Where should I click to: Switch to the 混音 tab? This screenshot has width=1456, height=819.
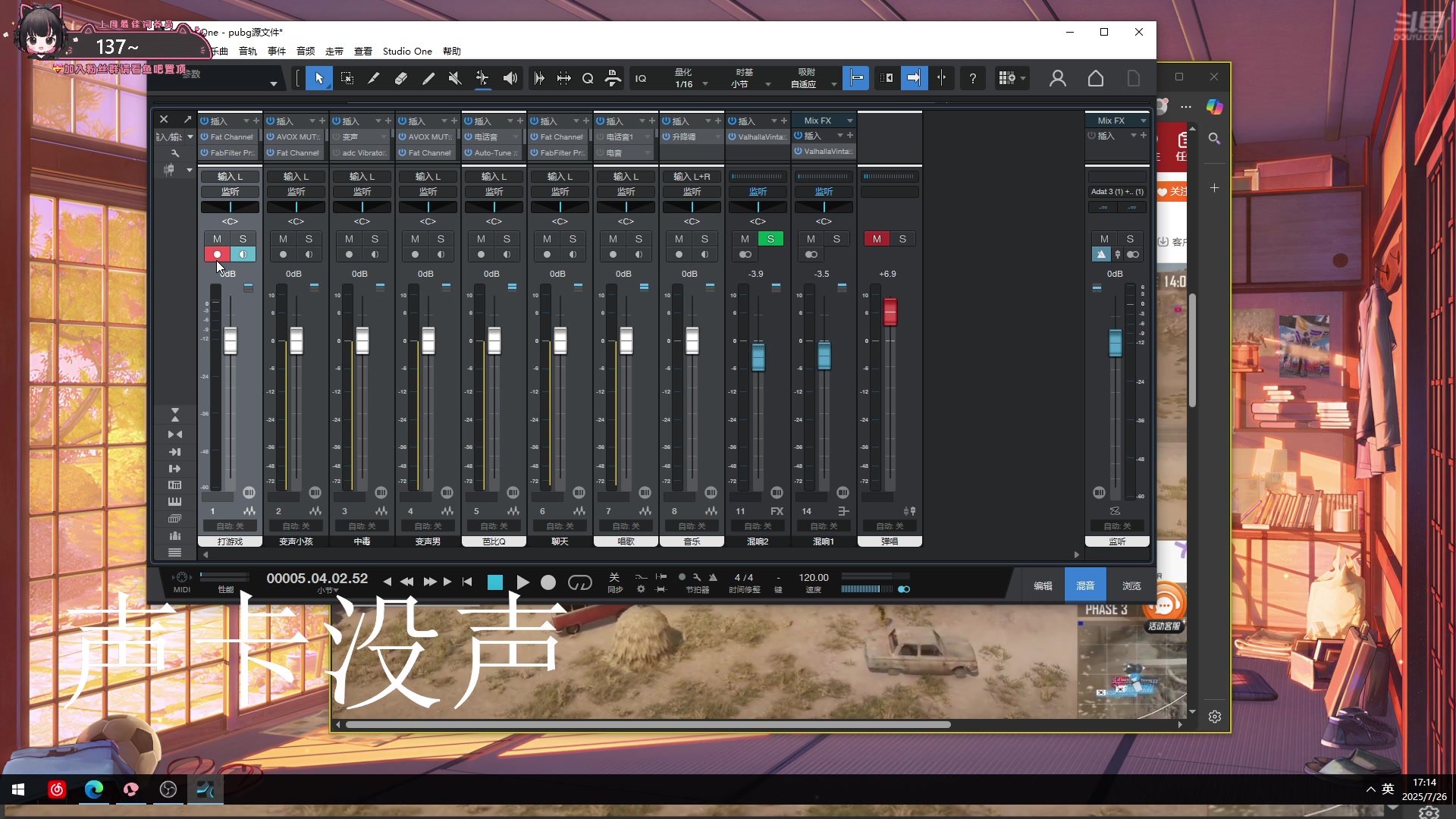coord(1085,585)
